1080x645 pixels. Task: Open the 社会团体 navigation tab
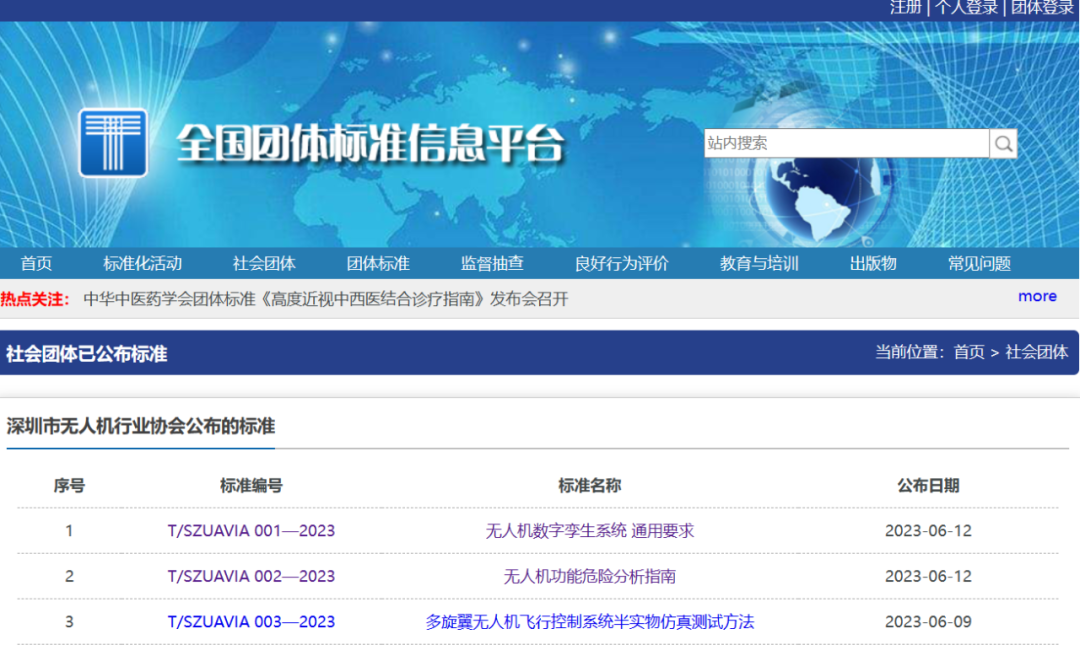[x=264, y=263]
